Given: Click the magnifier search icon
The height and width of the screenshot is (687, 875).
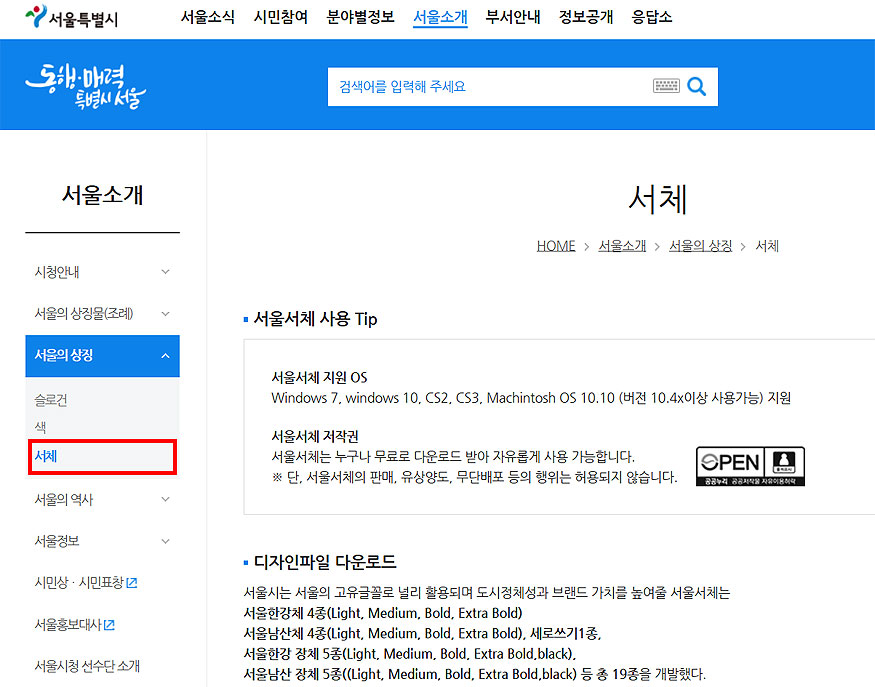Looking at the screenshot, I should pos(696,87).
